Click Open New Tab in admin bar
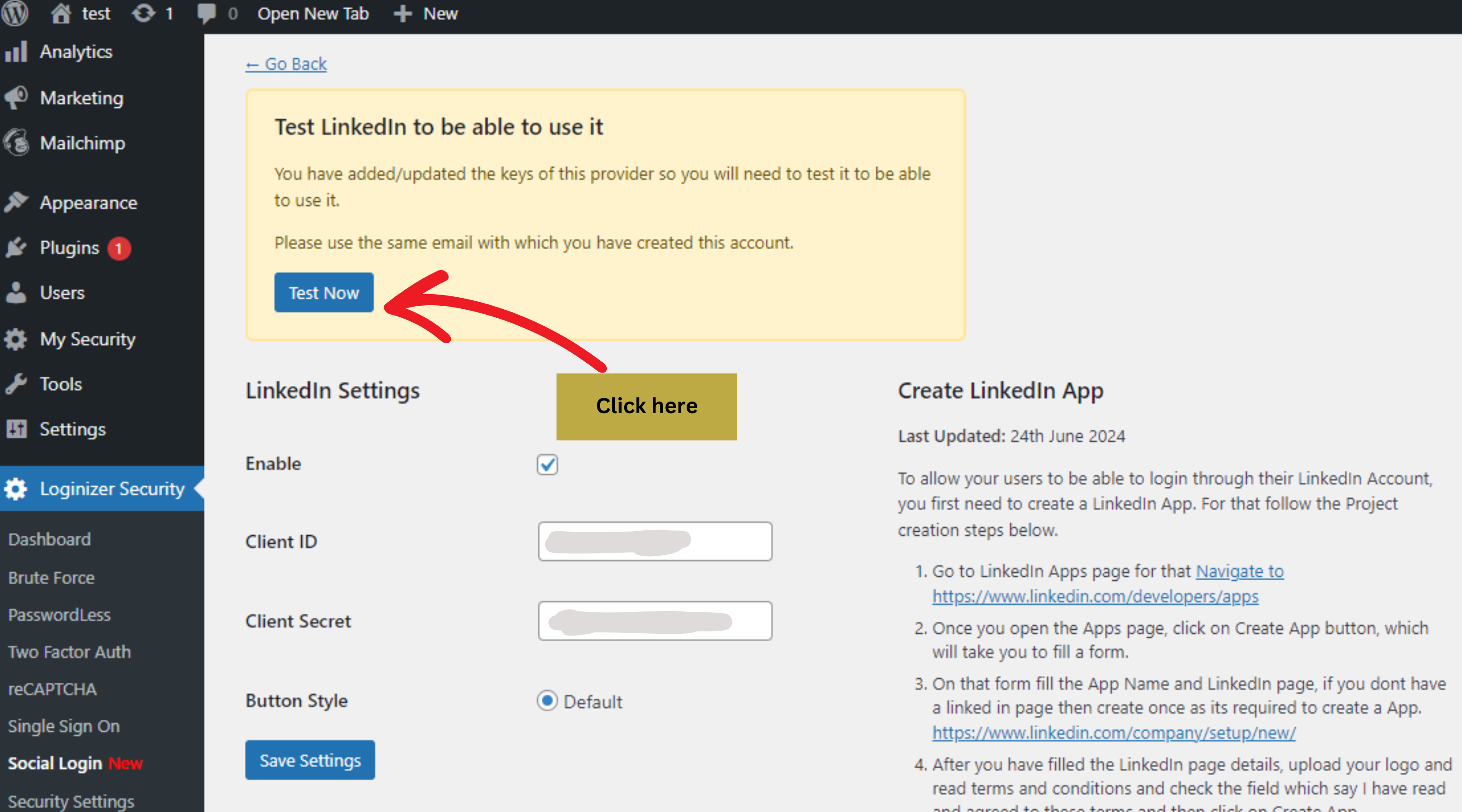The height and width of the screenshot is (812, 1462). click(313, 14)
